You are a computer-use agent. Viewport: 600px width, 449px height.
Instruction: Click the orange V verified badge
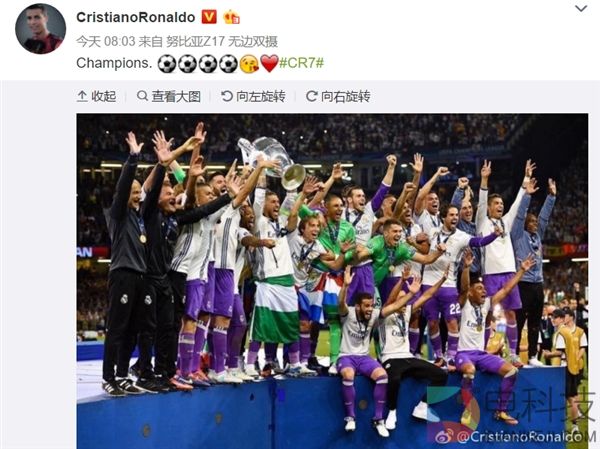click(209, 17)
